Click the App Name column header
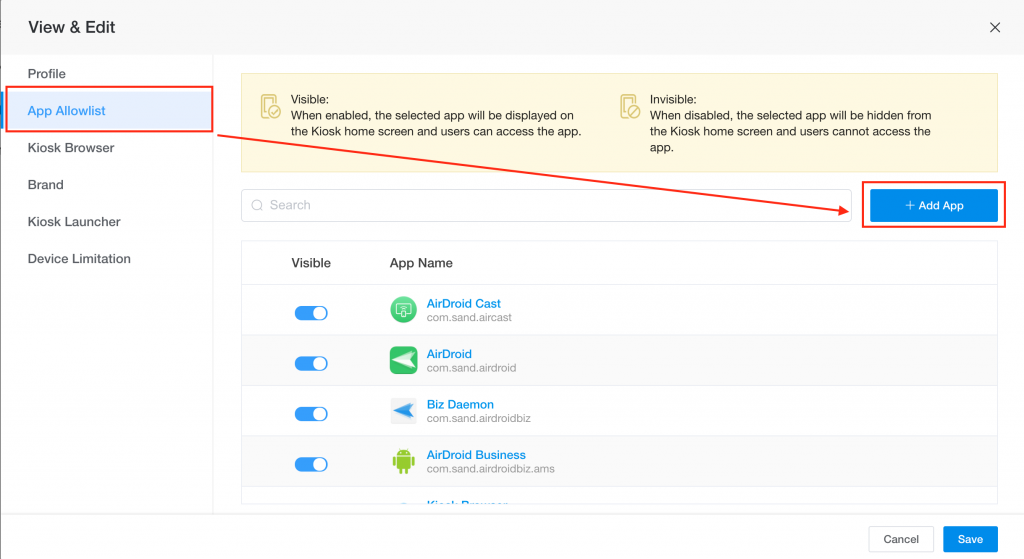Image resolution: width=1024 pixels, height=559 pixels. pyautogui.click(x=421, y=263)
